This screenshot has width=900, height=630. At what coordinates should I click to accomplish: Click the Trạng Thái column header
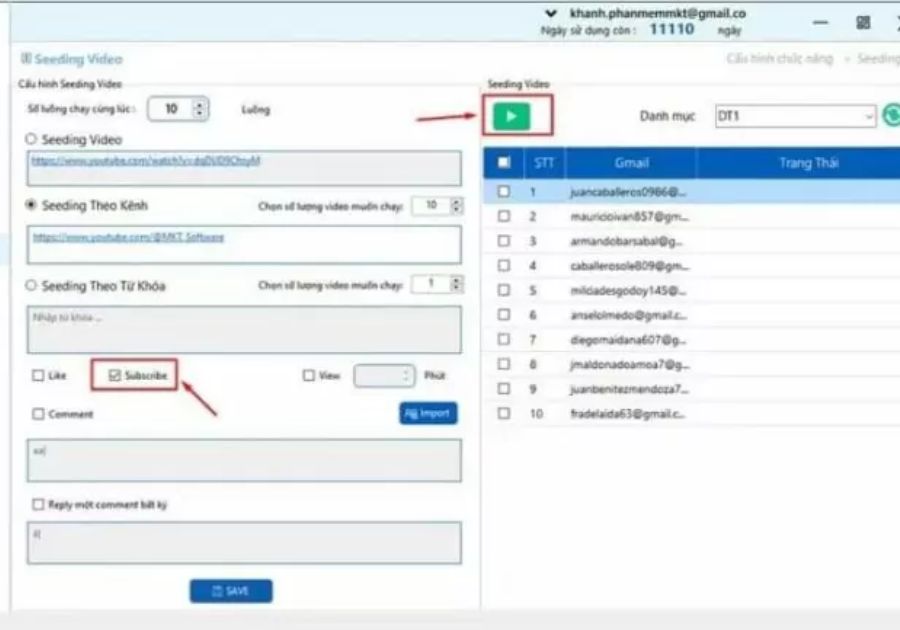click(808, 163)
